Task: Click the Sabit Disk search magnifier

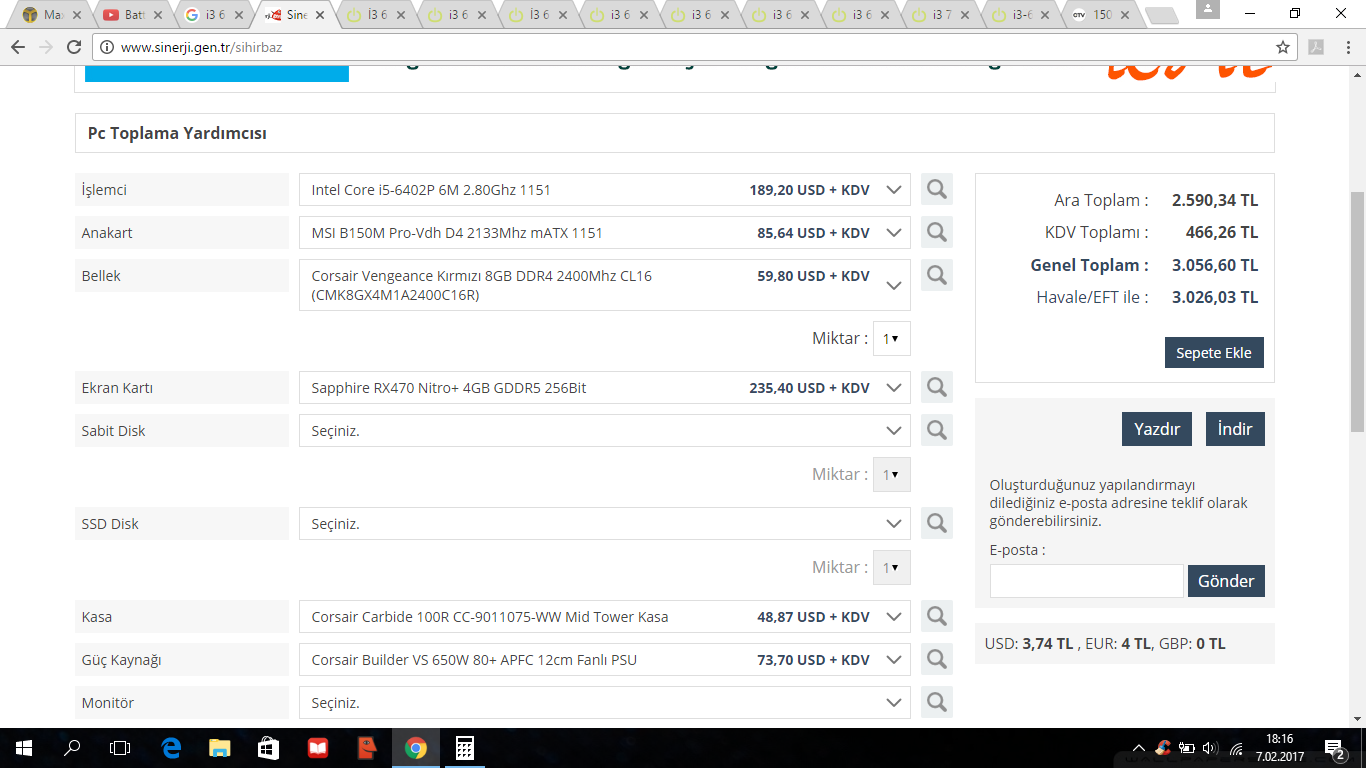Action: point(937,430)
